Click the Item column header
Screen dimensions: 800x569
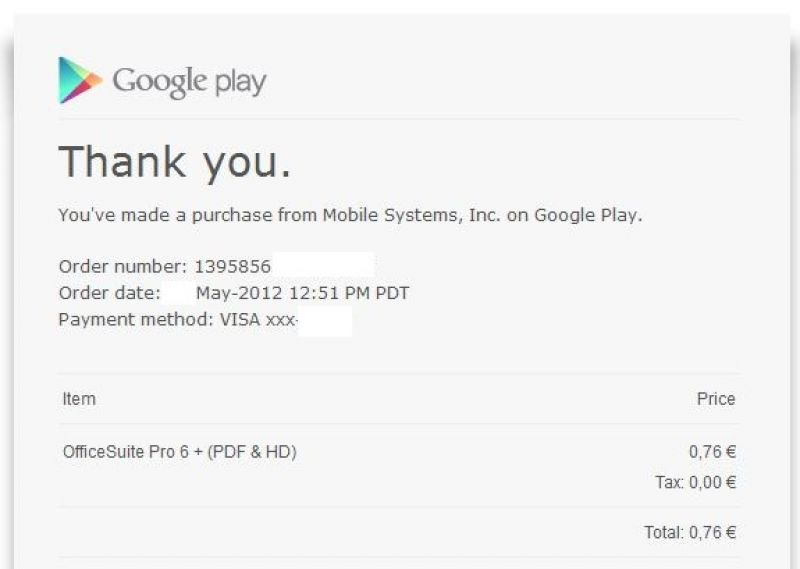tap(79, 399)
